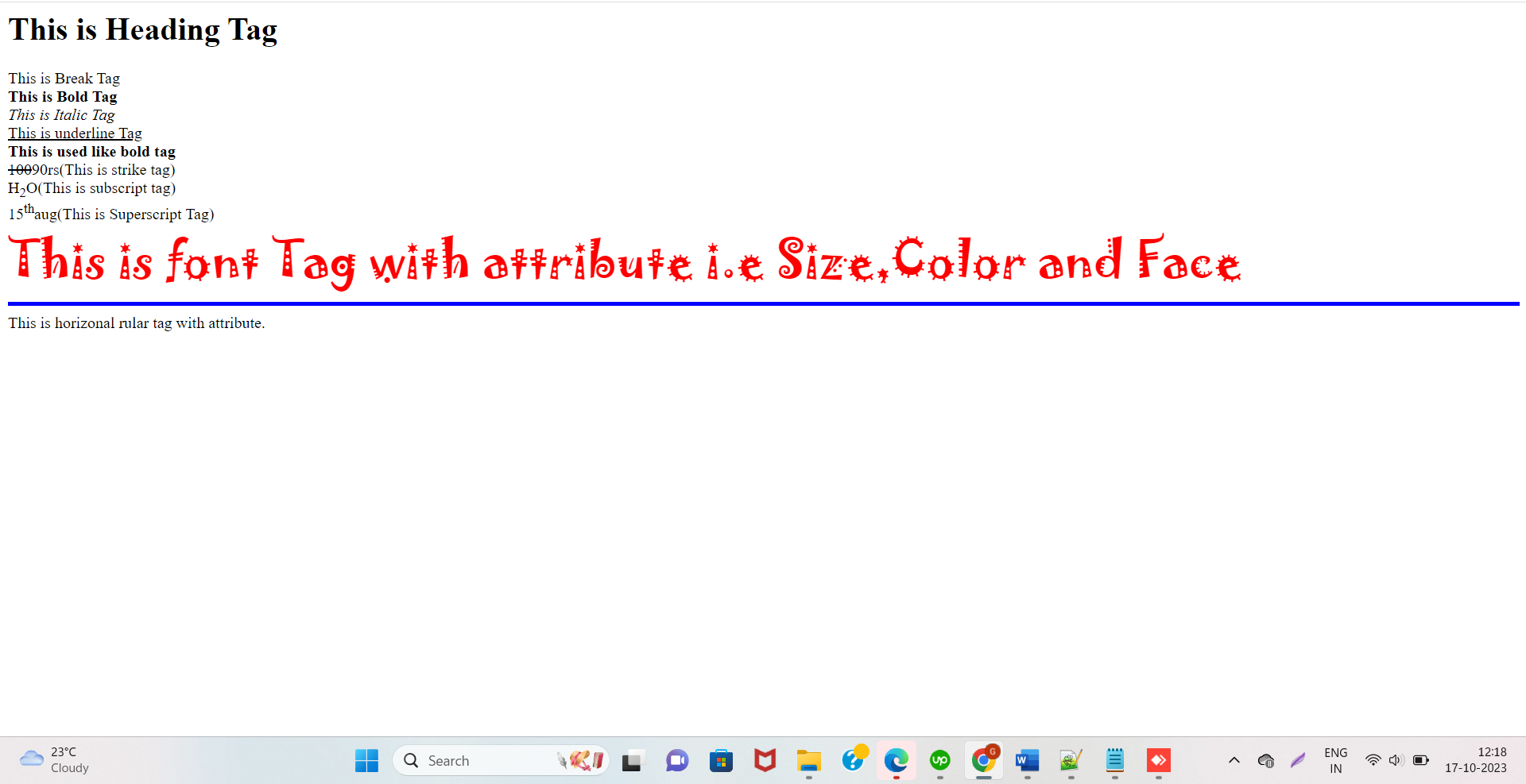Toggle Wi-Fi from the system tray
1526x784 pixels.
(1374, 760)
